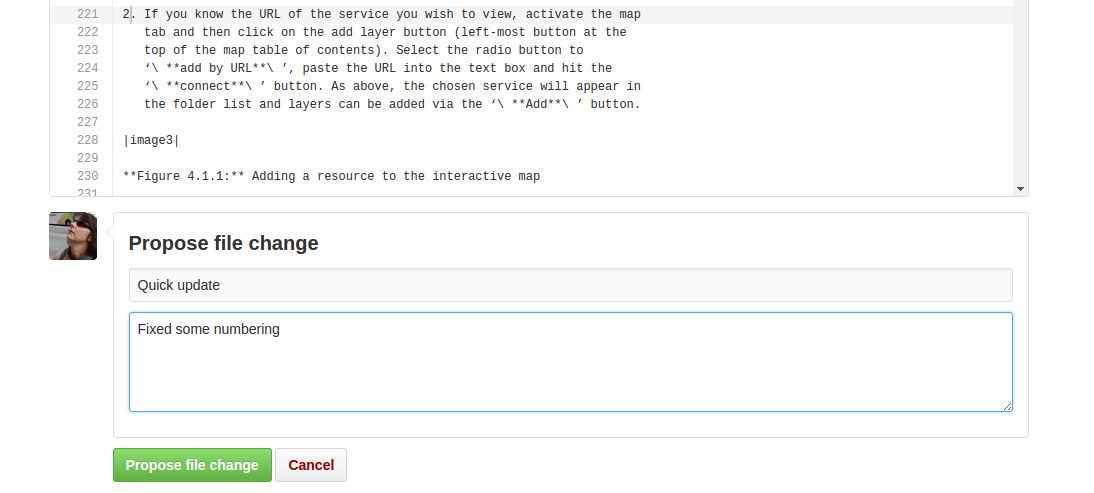
Task: Click the 'Propose file change' heading
Action: (223, 243)
